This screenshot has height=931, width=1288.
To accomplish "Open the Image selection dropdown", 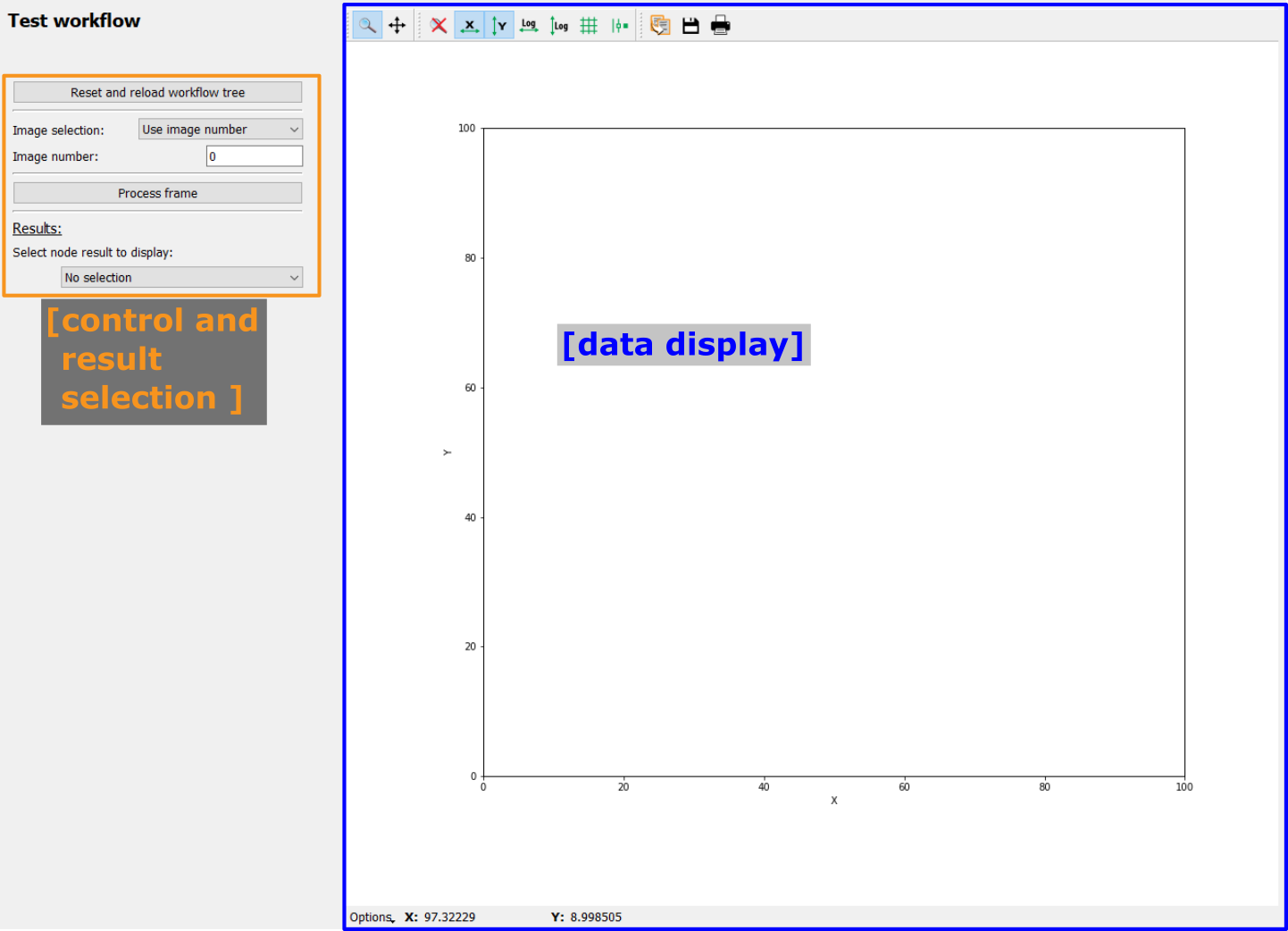I will pyautogui.click(x=221, y=130).
